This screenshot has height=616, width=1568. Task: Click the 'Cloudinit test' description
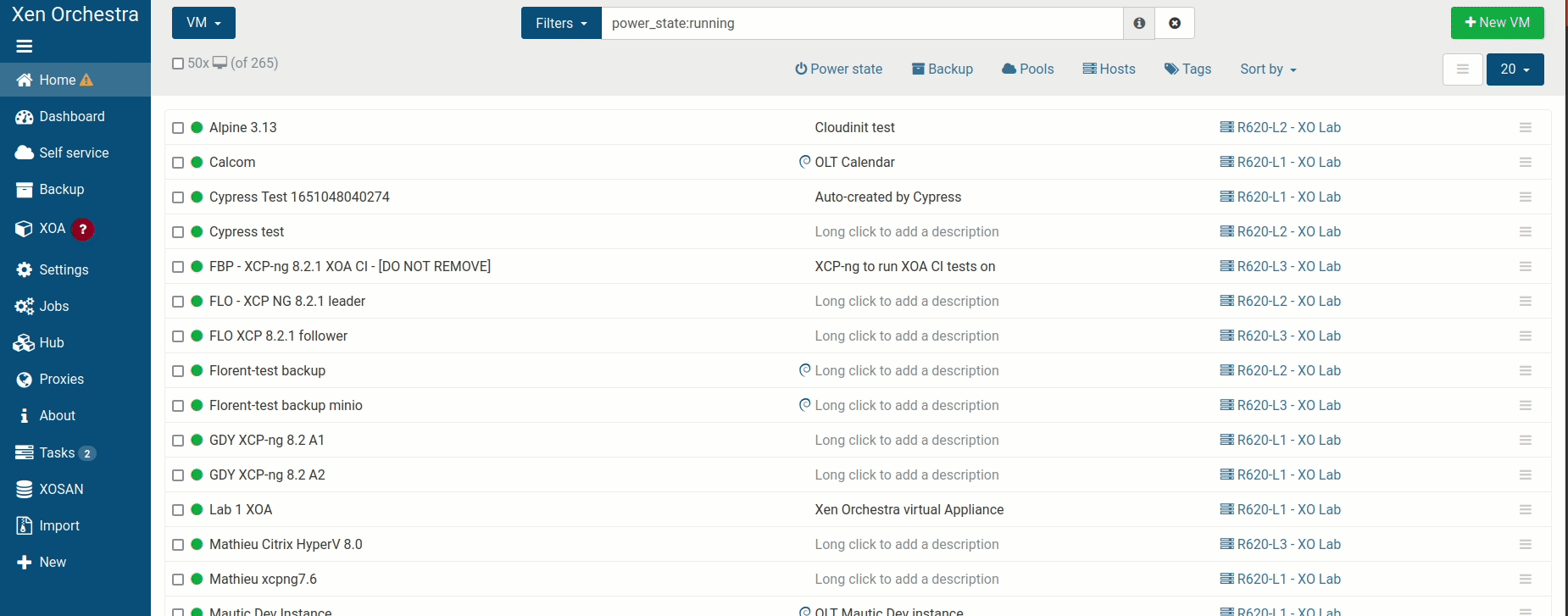click(854, 127)
